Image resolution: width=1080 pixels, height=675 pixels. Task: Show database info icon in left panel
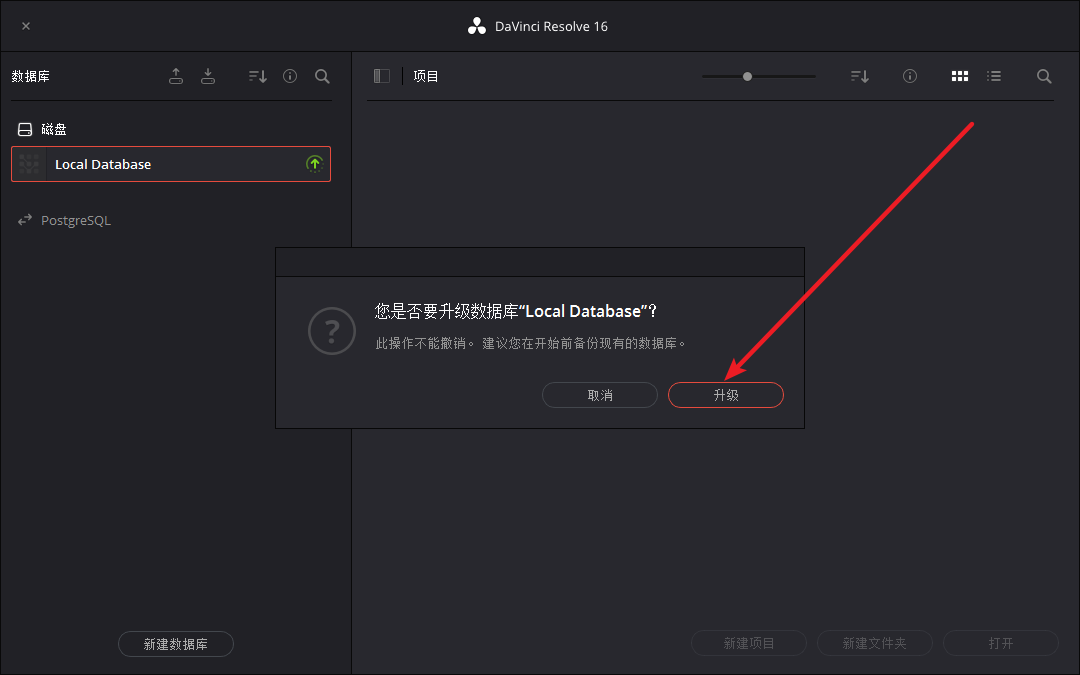pyautogui.click(x=290, y=76)
